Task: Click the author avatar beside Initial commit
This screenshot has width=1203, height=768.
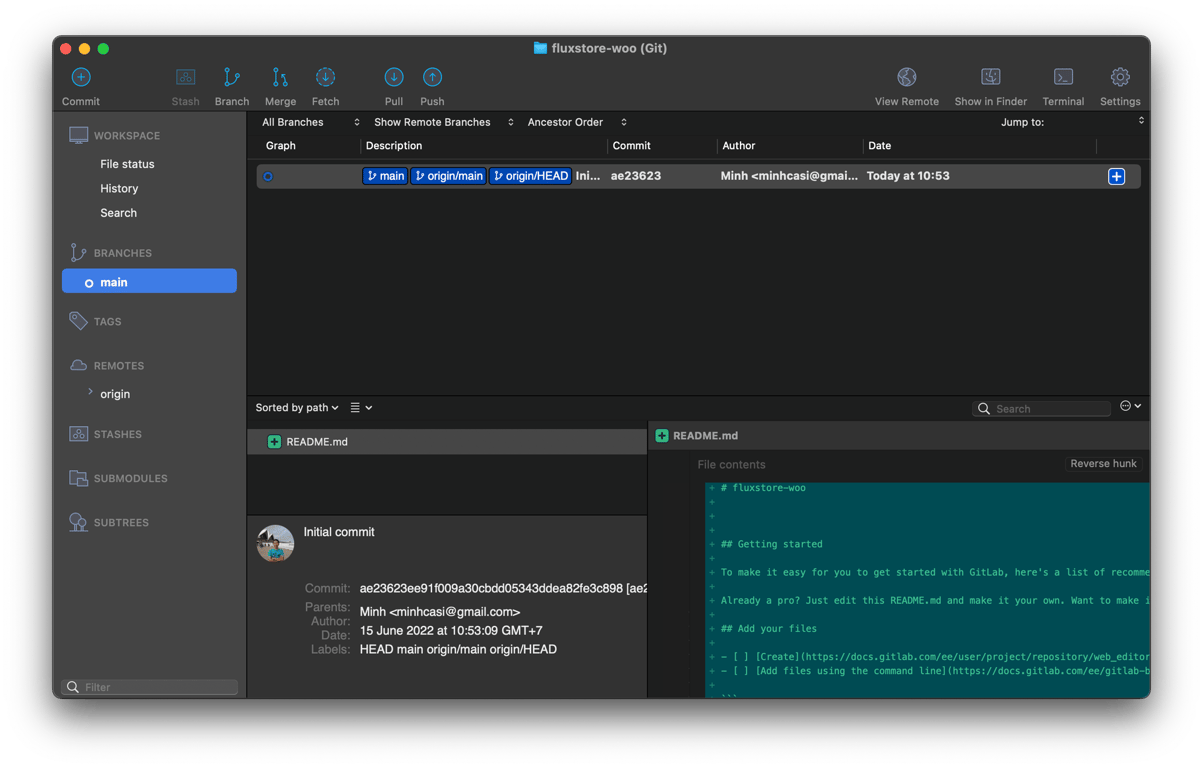Action: [276, 543]
